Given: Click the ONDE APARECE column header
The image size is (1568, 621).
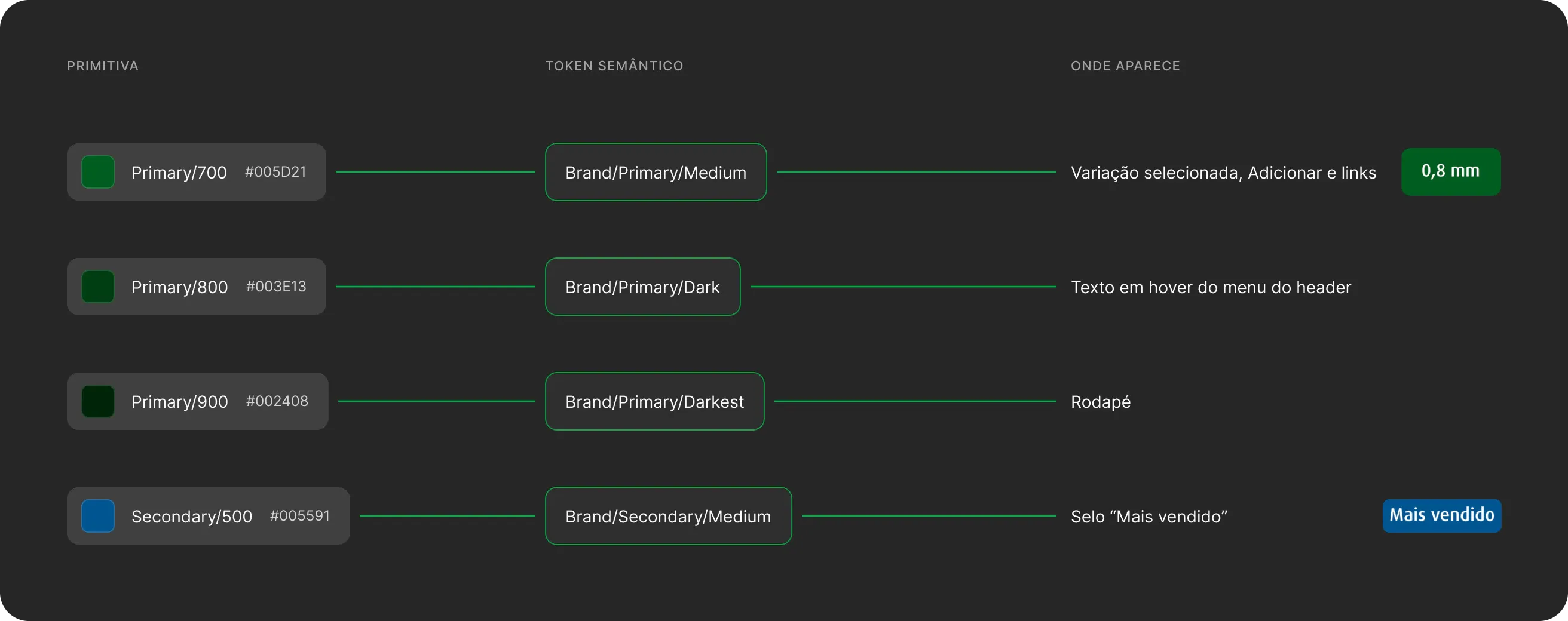Looking at the screenshot, I should pos(1125,66).
